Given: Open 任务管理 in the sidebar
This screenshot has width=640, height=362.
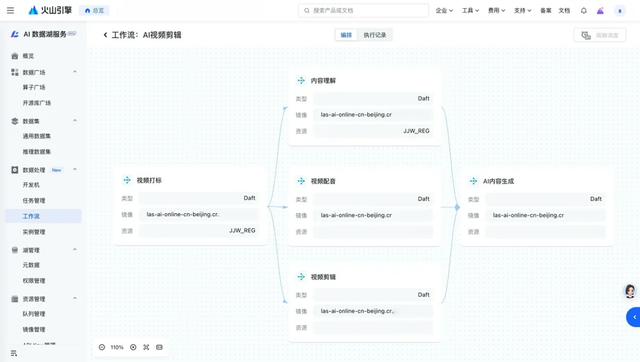Looking at the screenshot, I should (x=34, y=200).
